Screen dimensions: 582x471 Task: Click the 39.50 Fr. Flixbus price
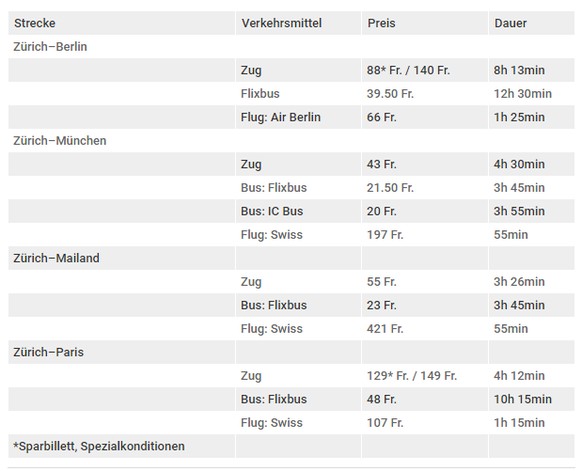coord(390,94)
